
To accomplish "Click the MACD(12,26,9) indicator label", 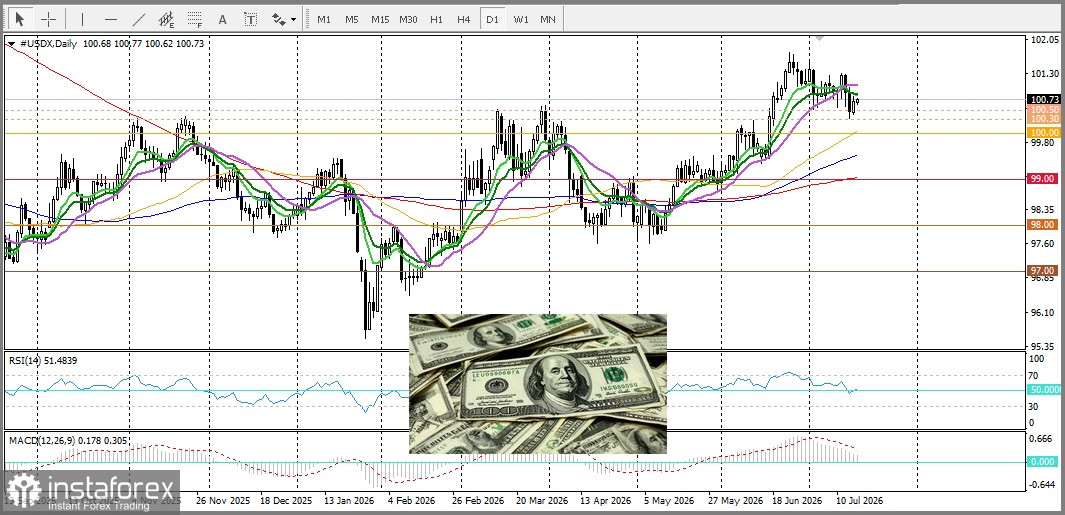I will click(66, 440).
